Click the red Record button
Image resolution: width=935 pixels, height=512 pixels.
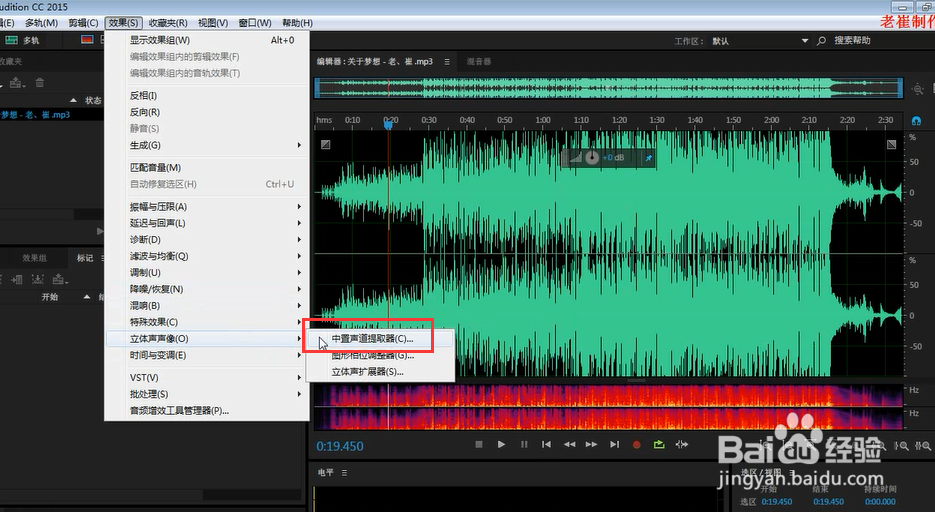point(636,444)
